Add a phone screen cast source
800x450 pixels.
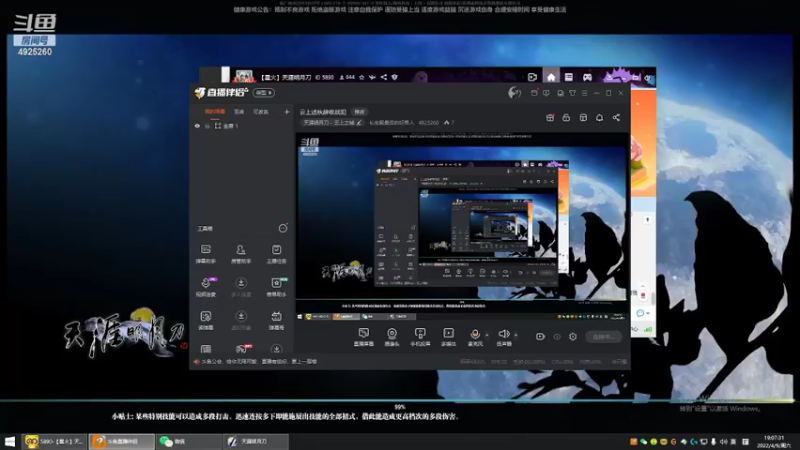click(420, 337)
